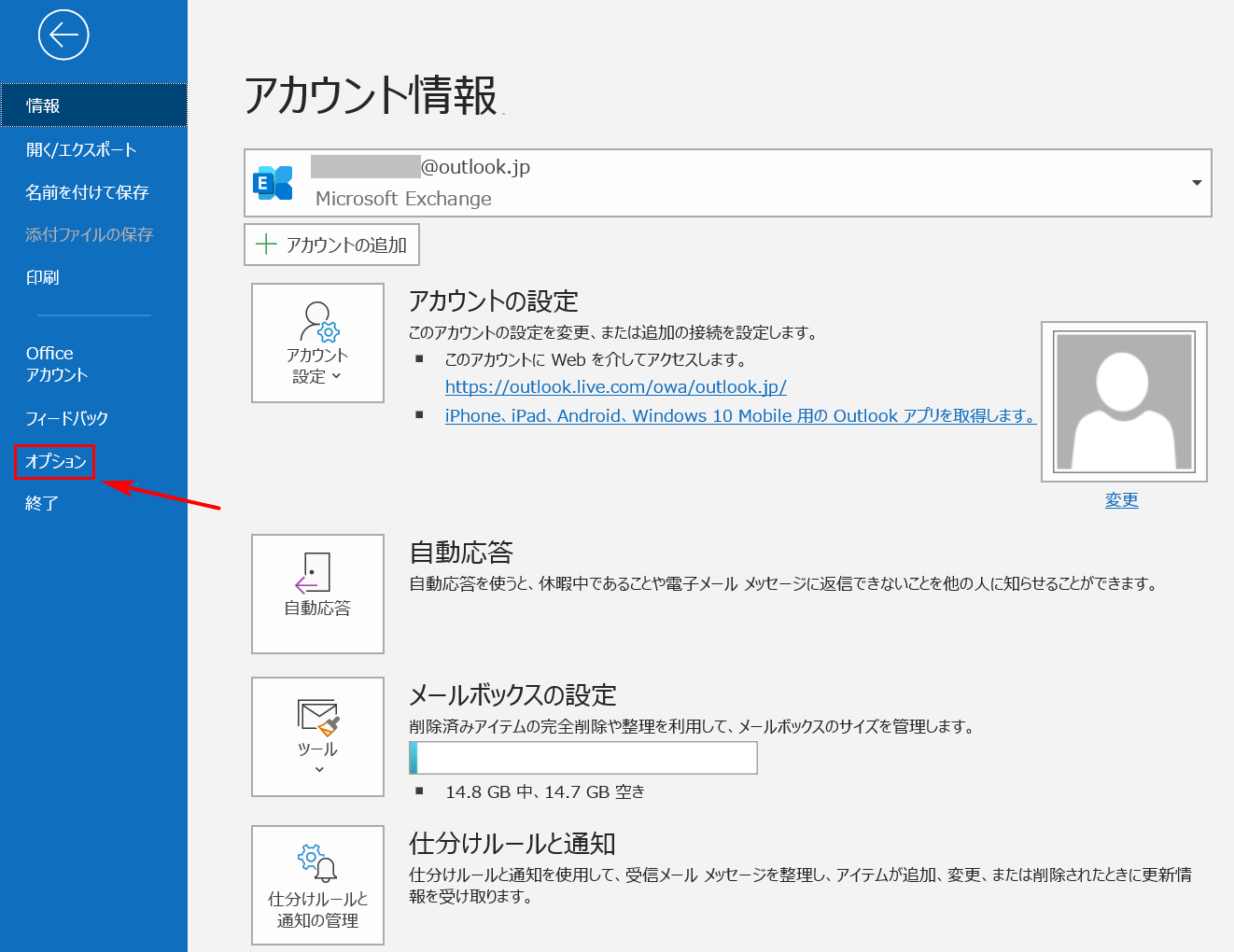Select 印刷 in the left menu

41,277
